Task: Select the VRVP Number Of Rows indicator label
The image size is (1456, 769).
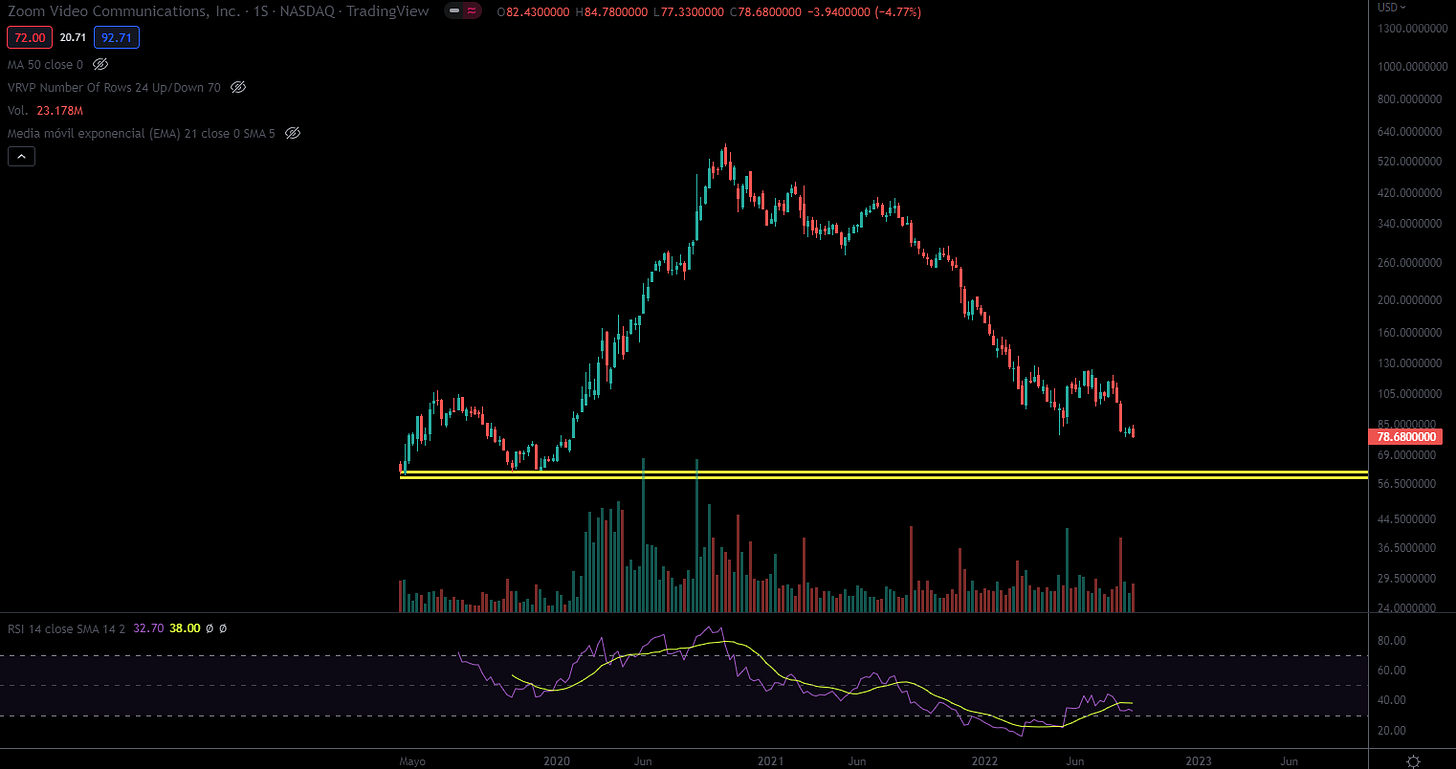Action: pyautogui.click(x=115, y=87)
